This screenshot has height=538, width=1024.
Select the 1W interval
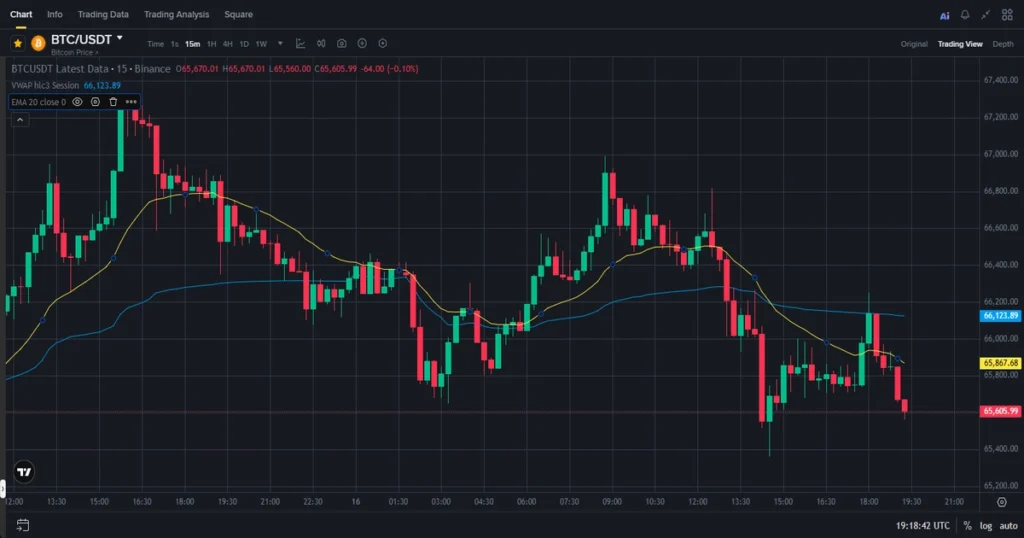(x=261, y=44)
